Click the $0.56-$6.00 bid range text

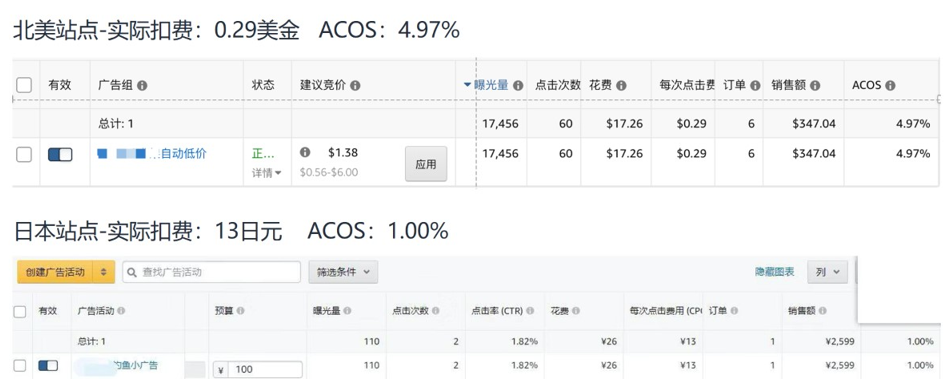click(329, 172)
